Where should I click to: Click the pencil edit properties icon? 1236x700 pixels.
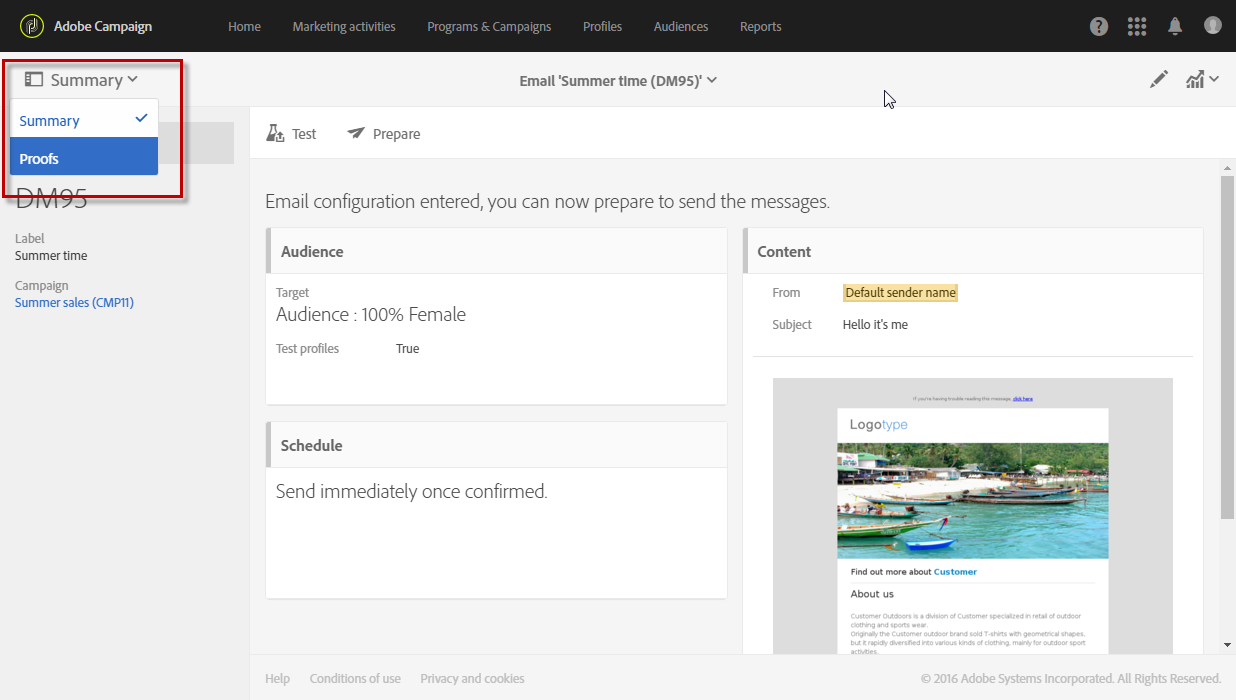(x=1158, y=80)
